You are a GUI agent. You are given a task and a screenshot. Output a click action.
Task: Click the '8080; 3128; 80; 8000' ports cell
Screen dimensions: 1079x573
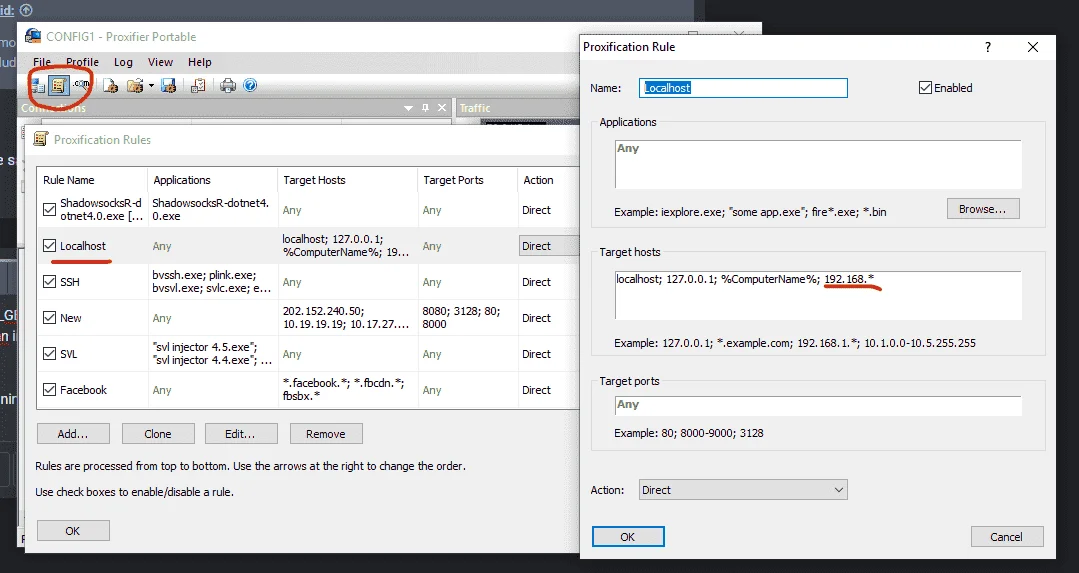[x=467, y=318]
